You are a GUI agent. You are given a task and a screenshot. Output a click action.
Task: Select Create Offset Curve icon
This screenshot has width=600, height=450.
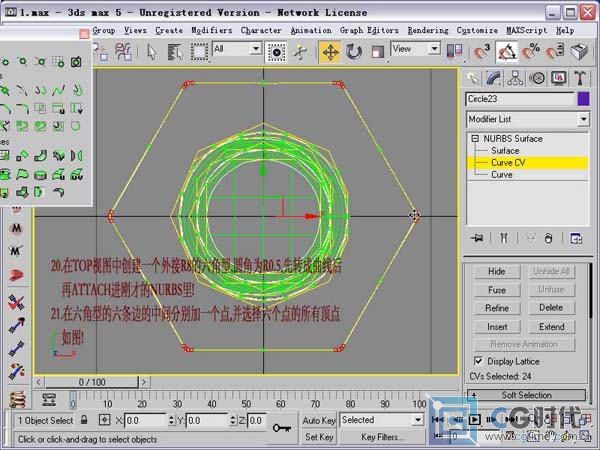pos(76,90)
